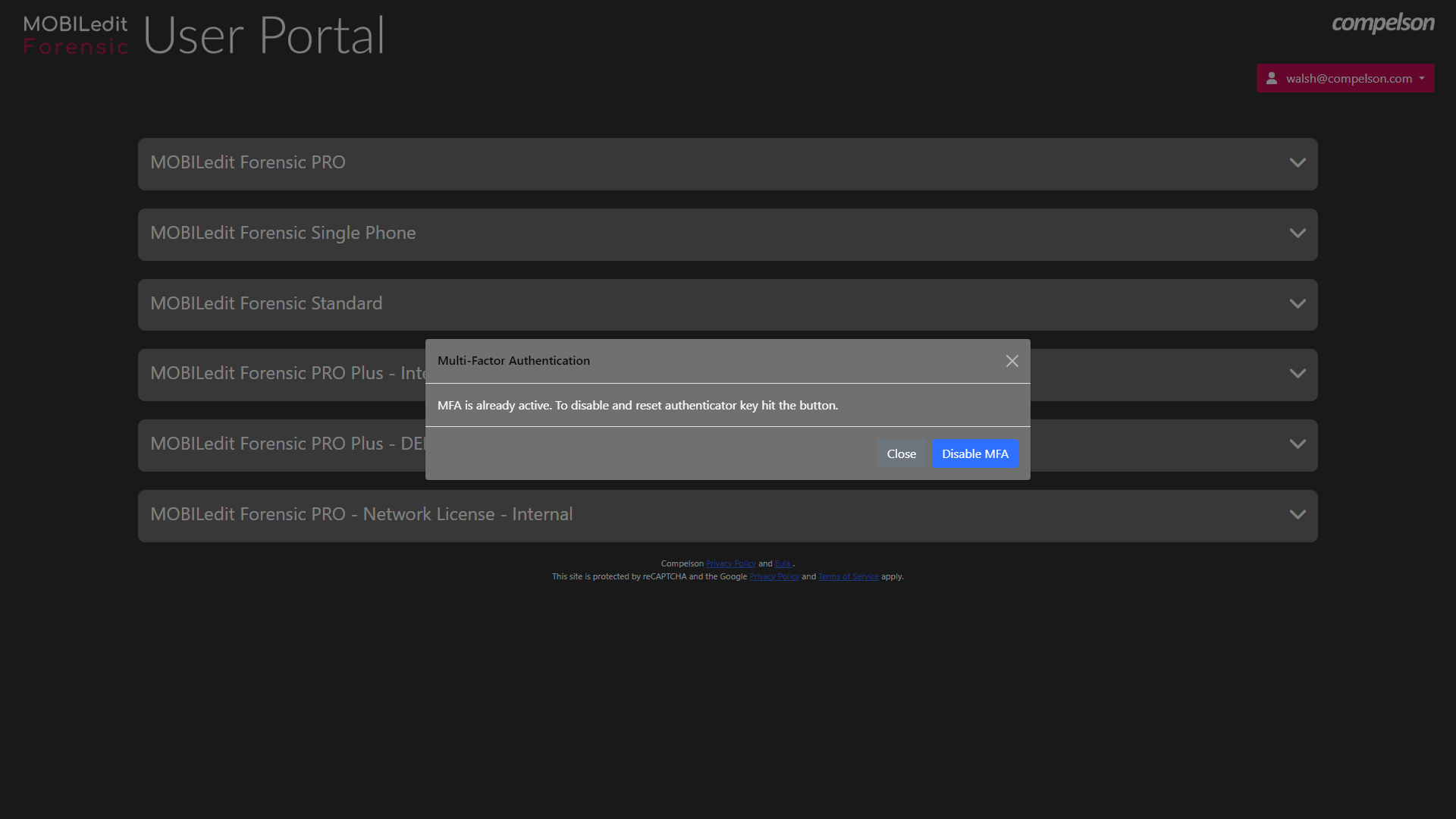Expand the MOBILedit Forensic Standard chevron
The height and width of the screenshot is (819, 1456).
pos(1298,304)
